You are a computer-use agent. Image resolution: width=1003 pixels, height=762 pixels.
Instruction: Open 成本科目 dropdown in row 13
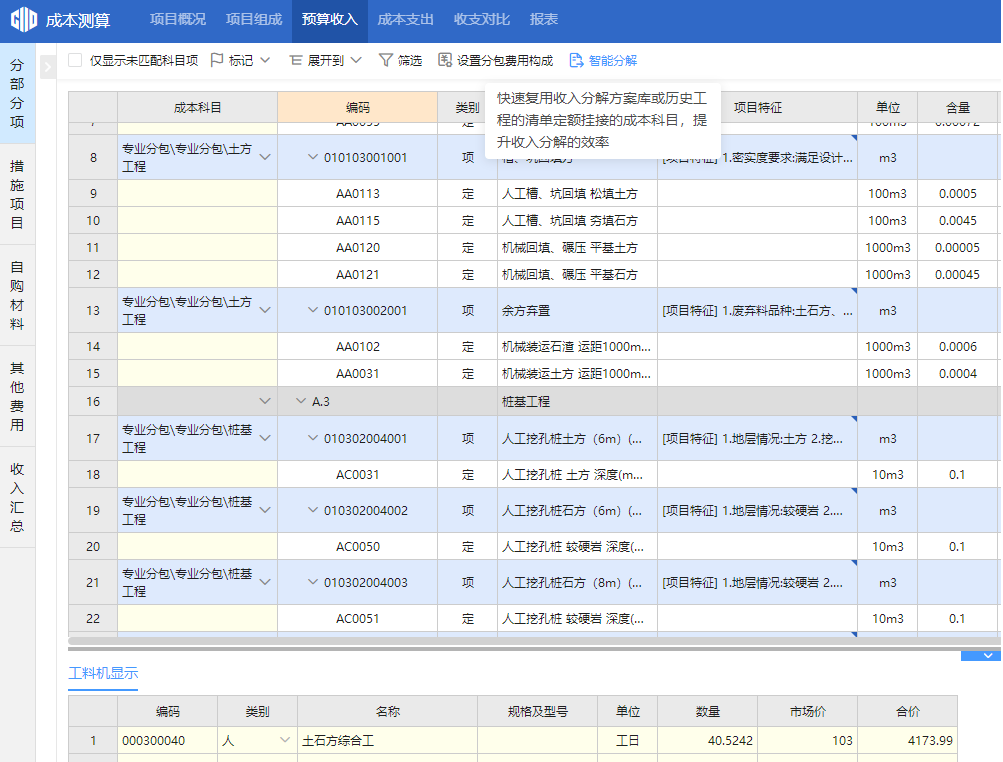(265, 311)
